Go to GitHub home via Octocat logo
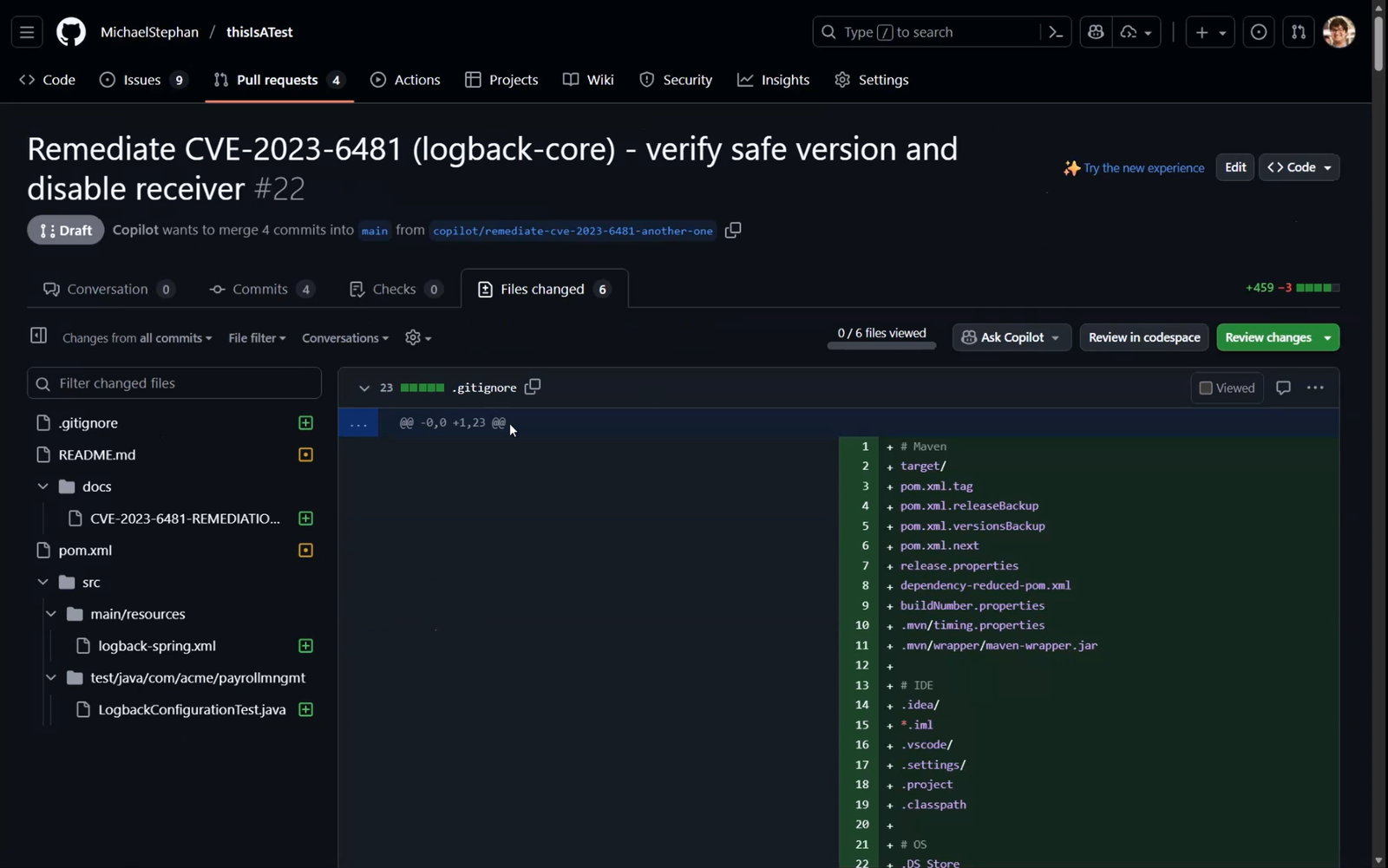Viewport: 1388px width, 868px height. (x=71, y=32)
